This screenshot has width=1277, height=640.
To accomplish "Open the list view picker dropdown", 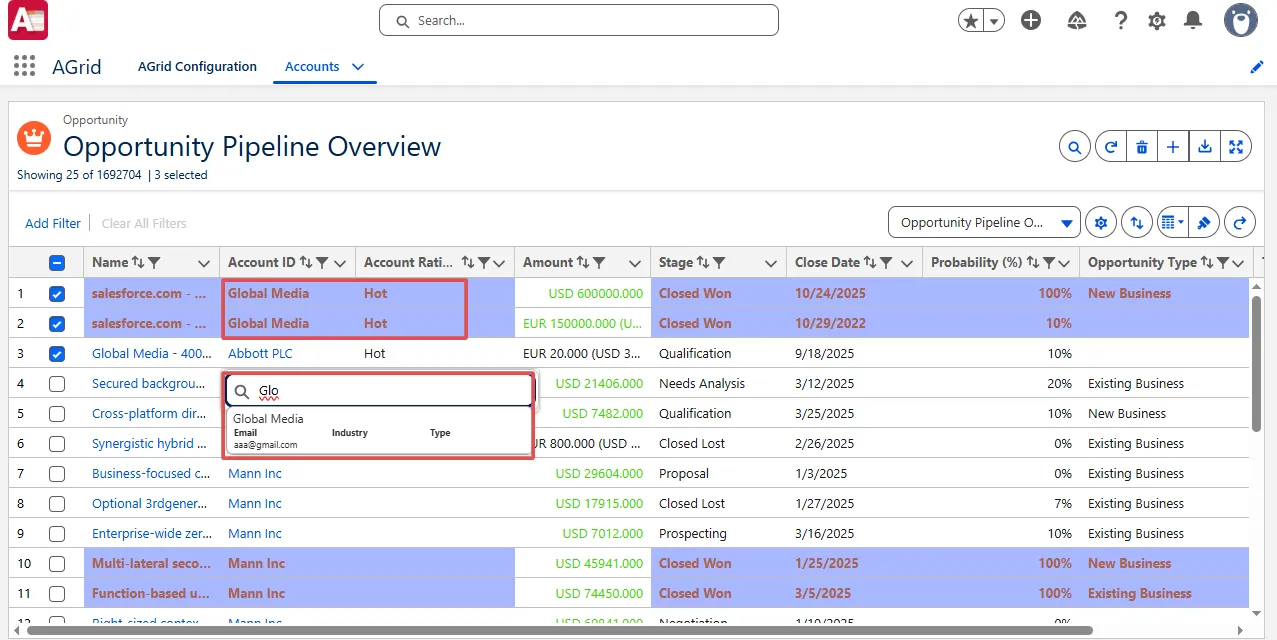I will [x=984, y=223].
